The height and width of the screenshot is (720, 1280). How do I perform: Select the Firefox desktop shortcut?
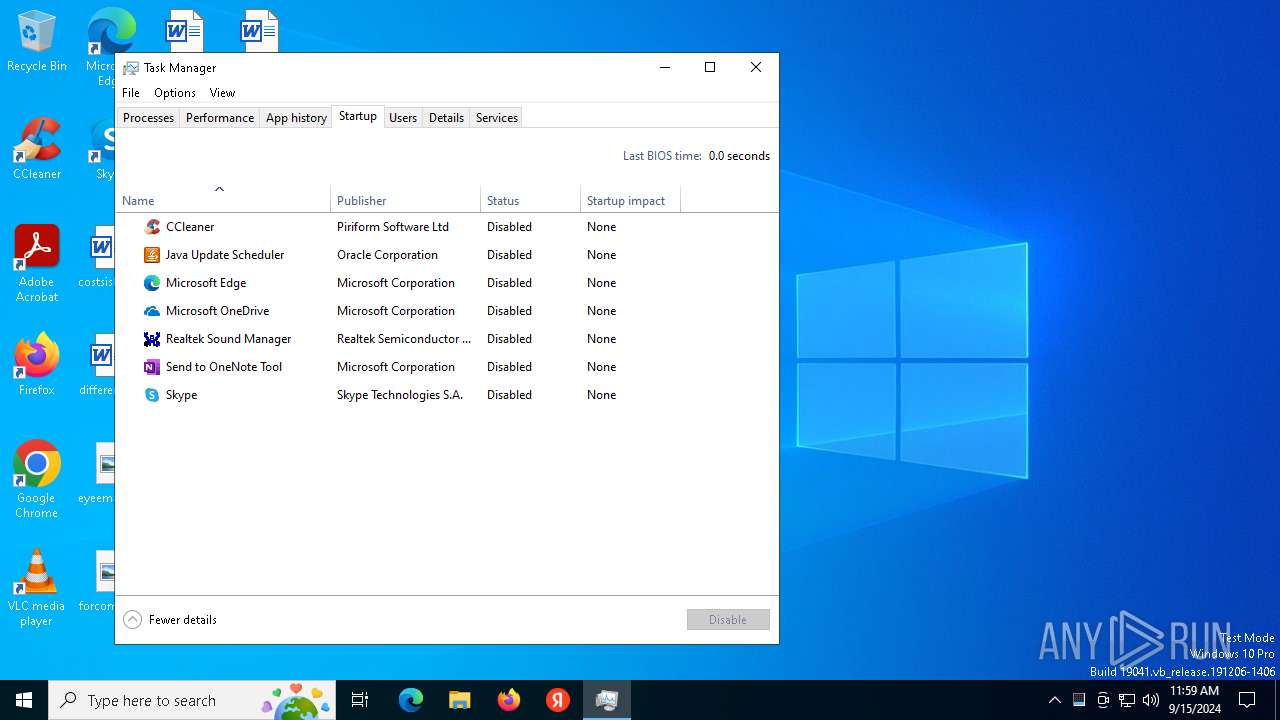coord(37,365)
